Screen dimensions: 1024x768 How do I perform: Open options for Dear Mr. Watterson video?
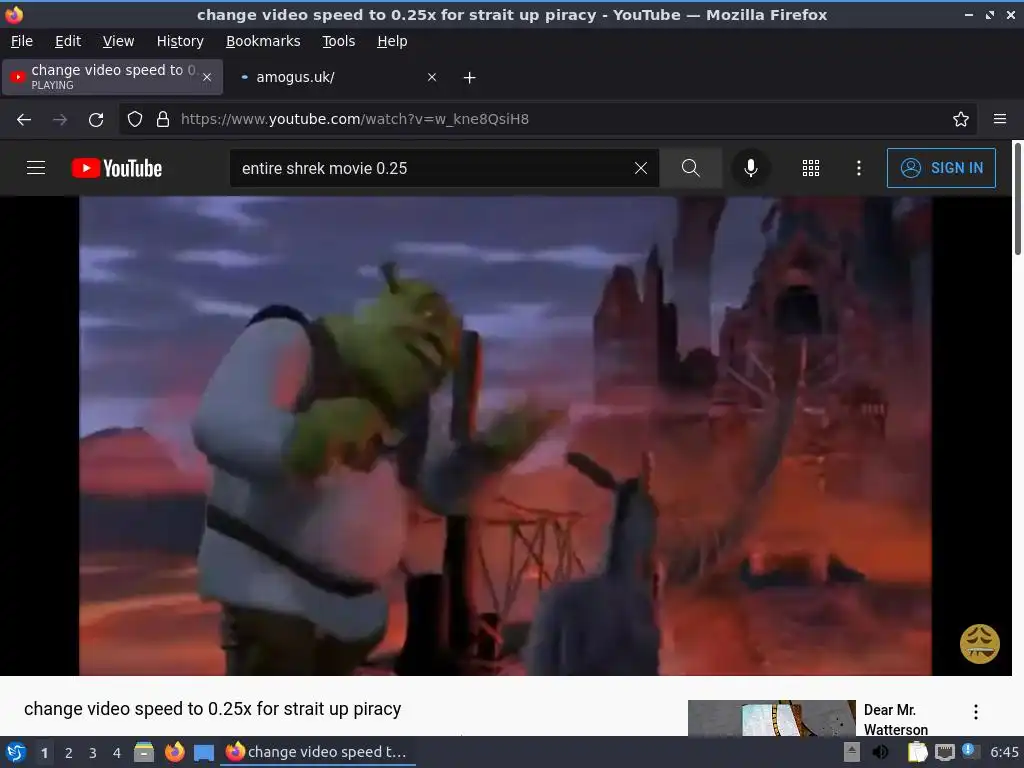point(976,712)
